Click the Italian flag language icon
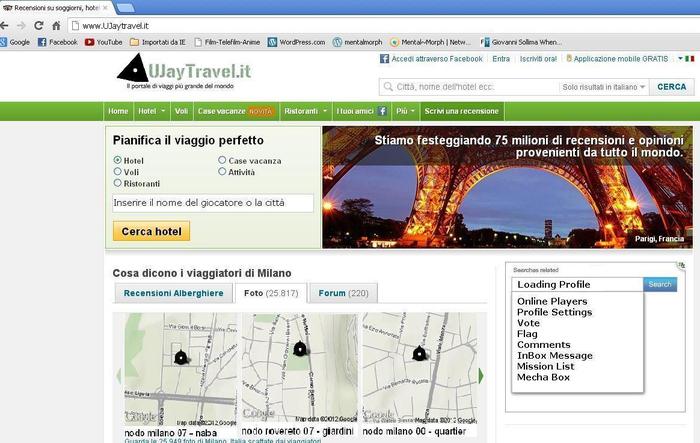 [x=689, y=59]
